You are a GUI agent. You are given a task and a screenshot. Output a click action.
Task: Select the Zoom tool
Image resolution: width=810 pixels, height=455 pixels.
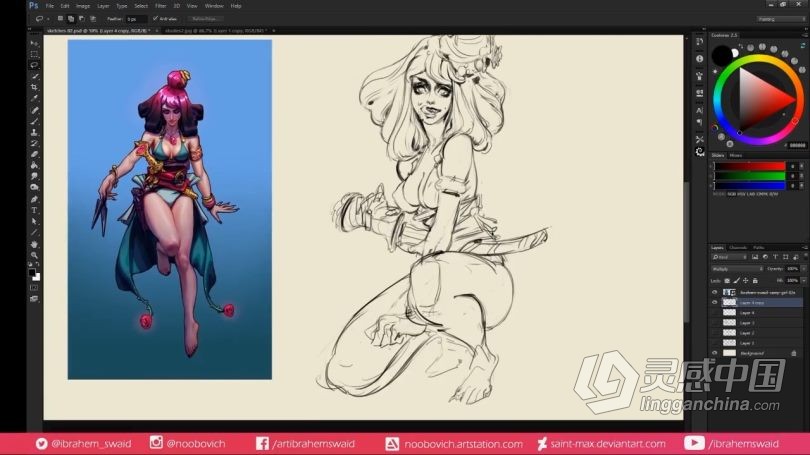tap(34, 255)
